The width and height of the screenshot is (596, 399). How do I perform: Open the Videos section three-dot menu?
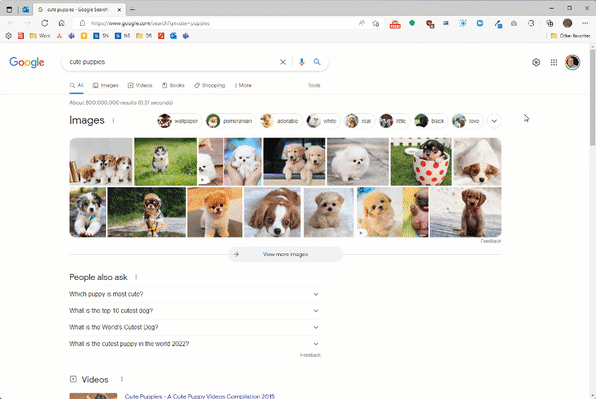click(x=122, y=379)
